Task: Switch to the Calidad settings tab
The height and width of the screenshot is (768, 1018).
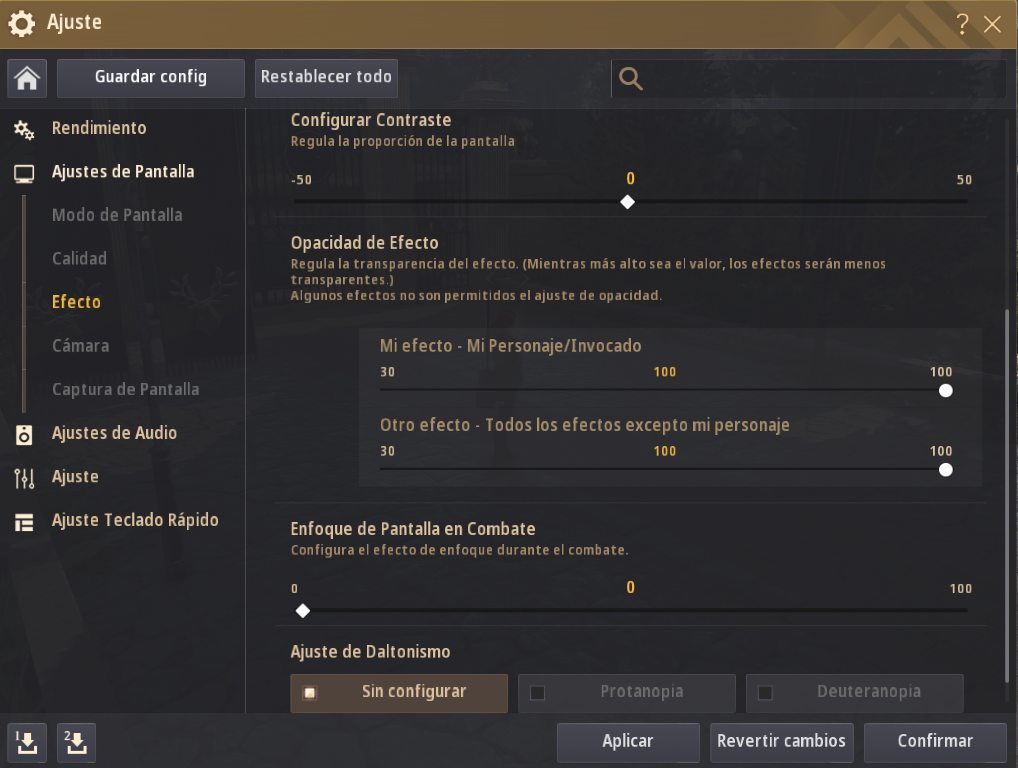Action: coord(80,259)
